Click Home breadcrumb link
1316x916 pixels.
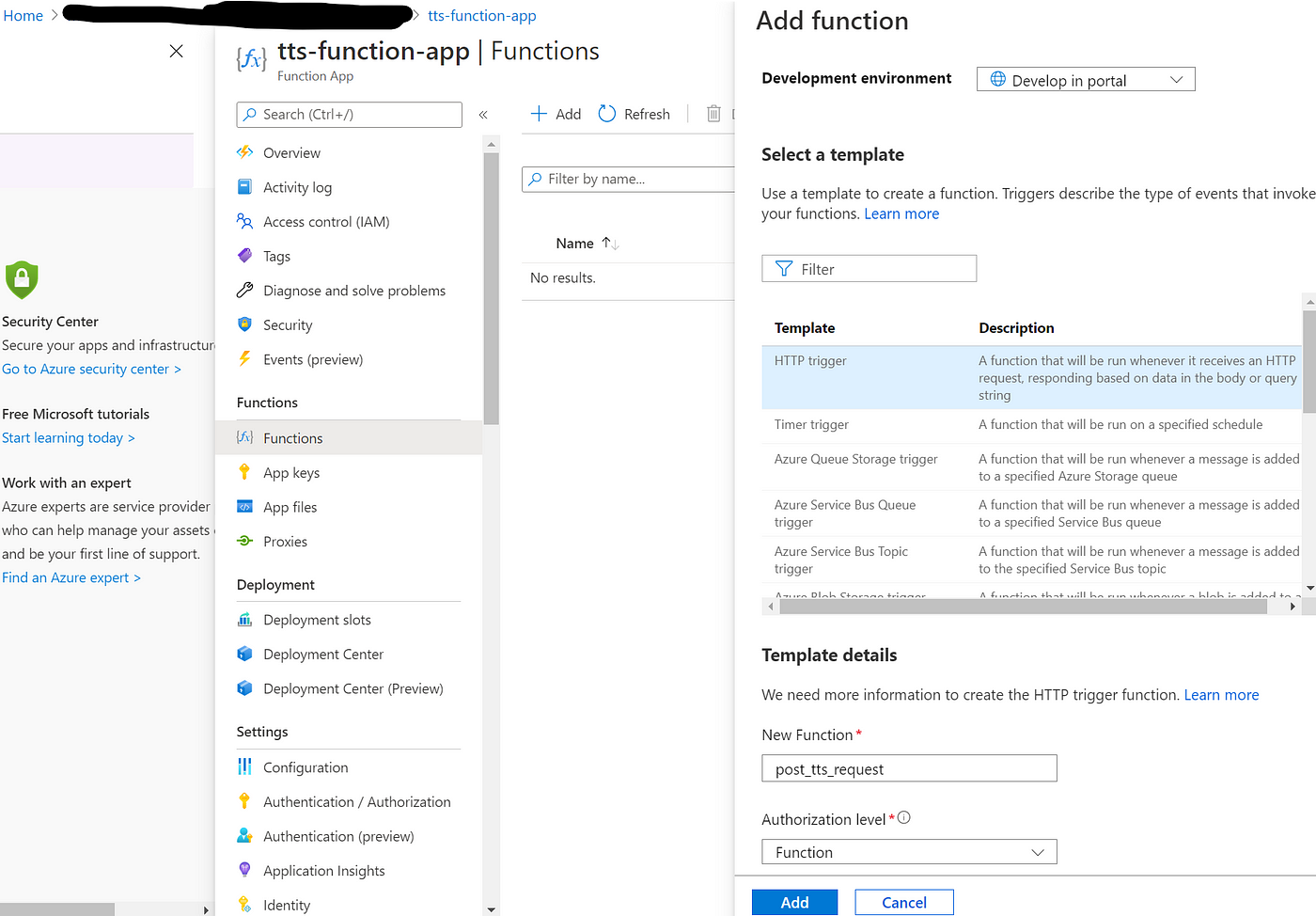23,16
